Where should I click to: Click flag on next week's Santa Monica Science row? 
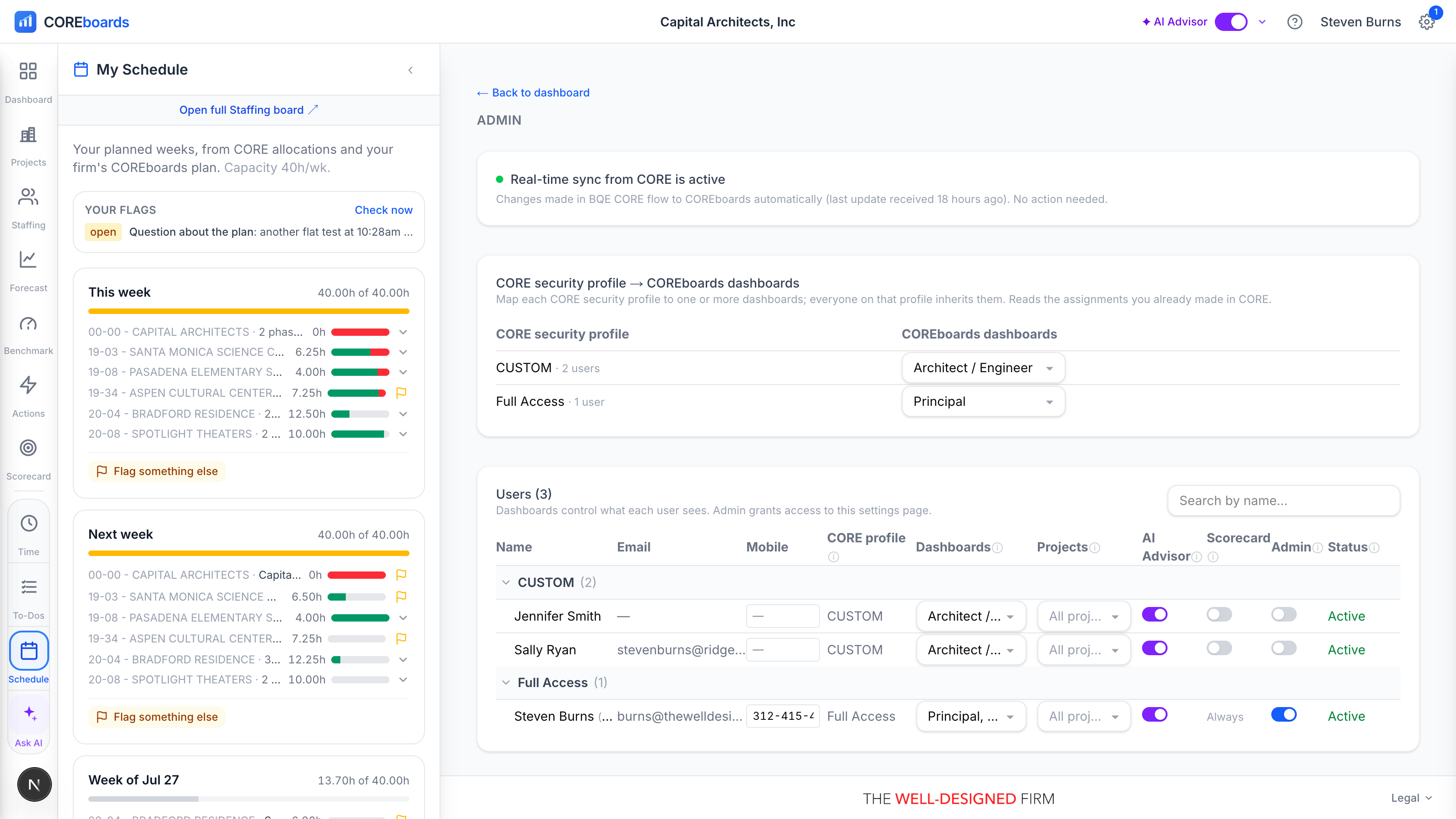(401, 597)
